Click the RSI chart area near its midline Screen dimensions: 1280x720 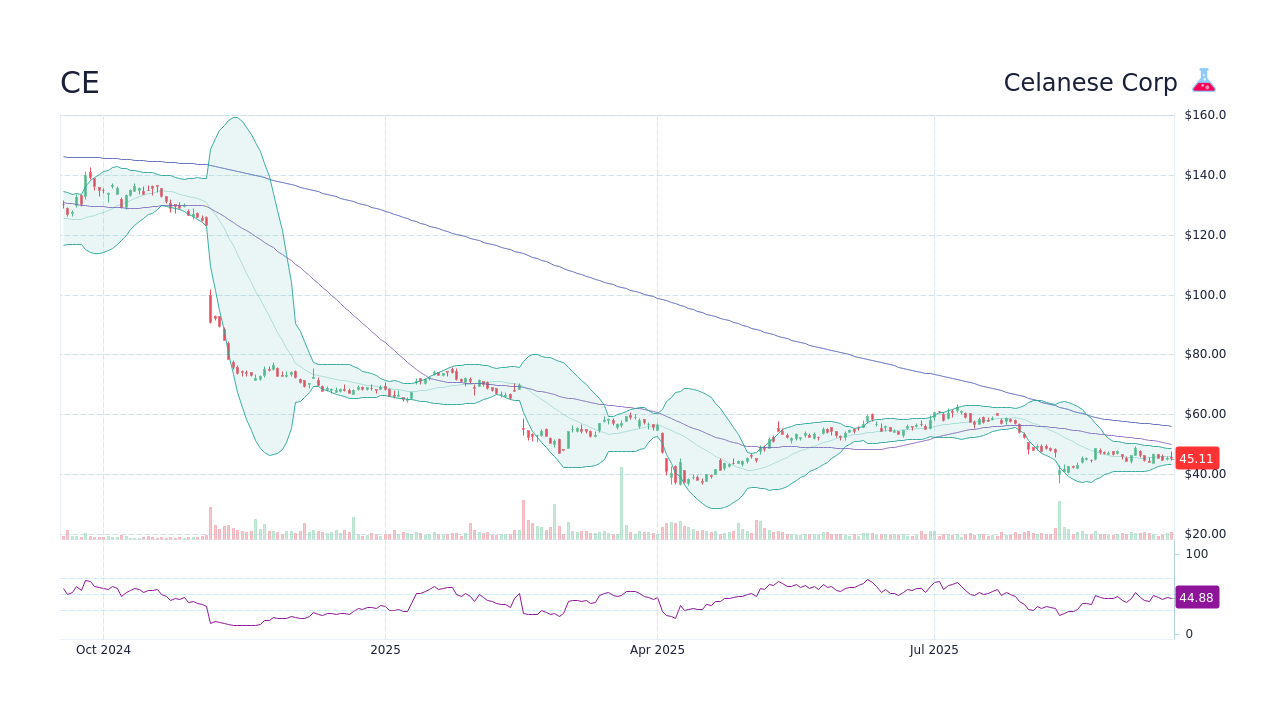tap(600, 597)
